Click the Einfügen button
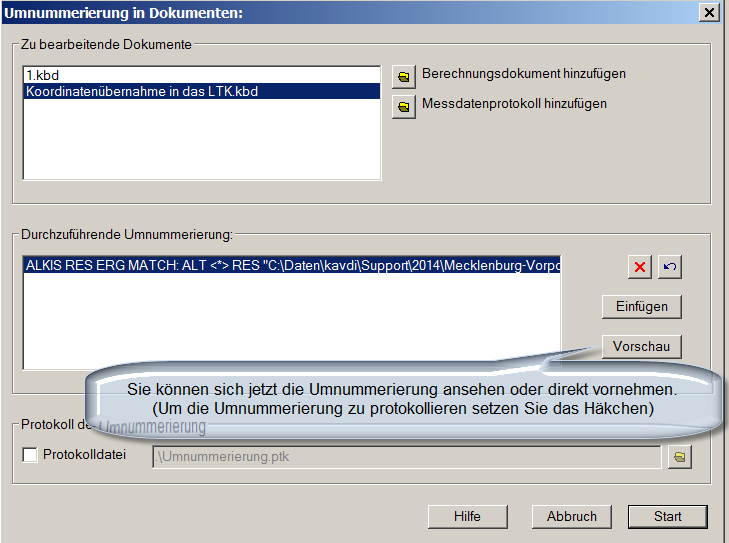This screenshot has width=729, height=543. click(641, 306)
